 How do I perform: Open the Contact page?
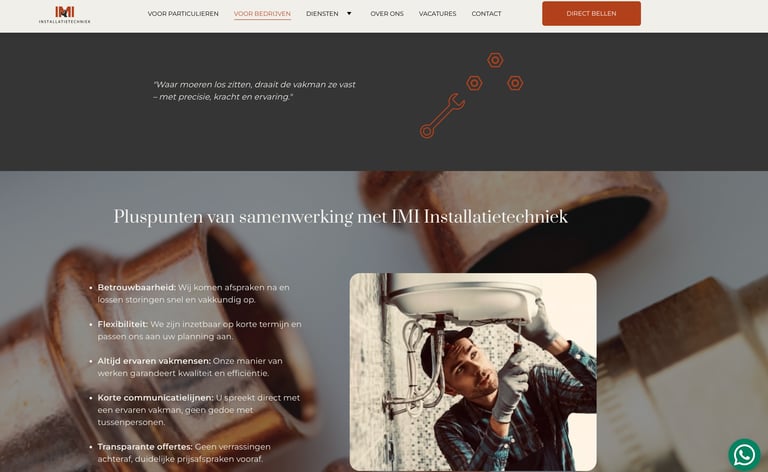point(486,14)
